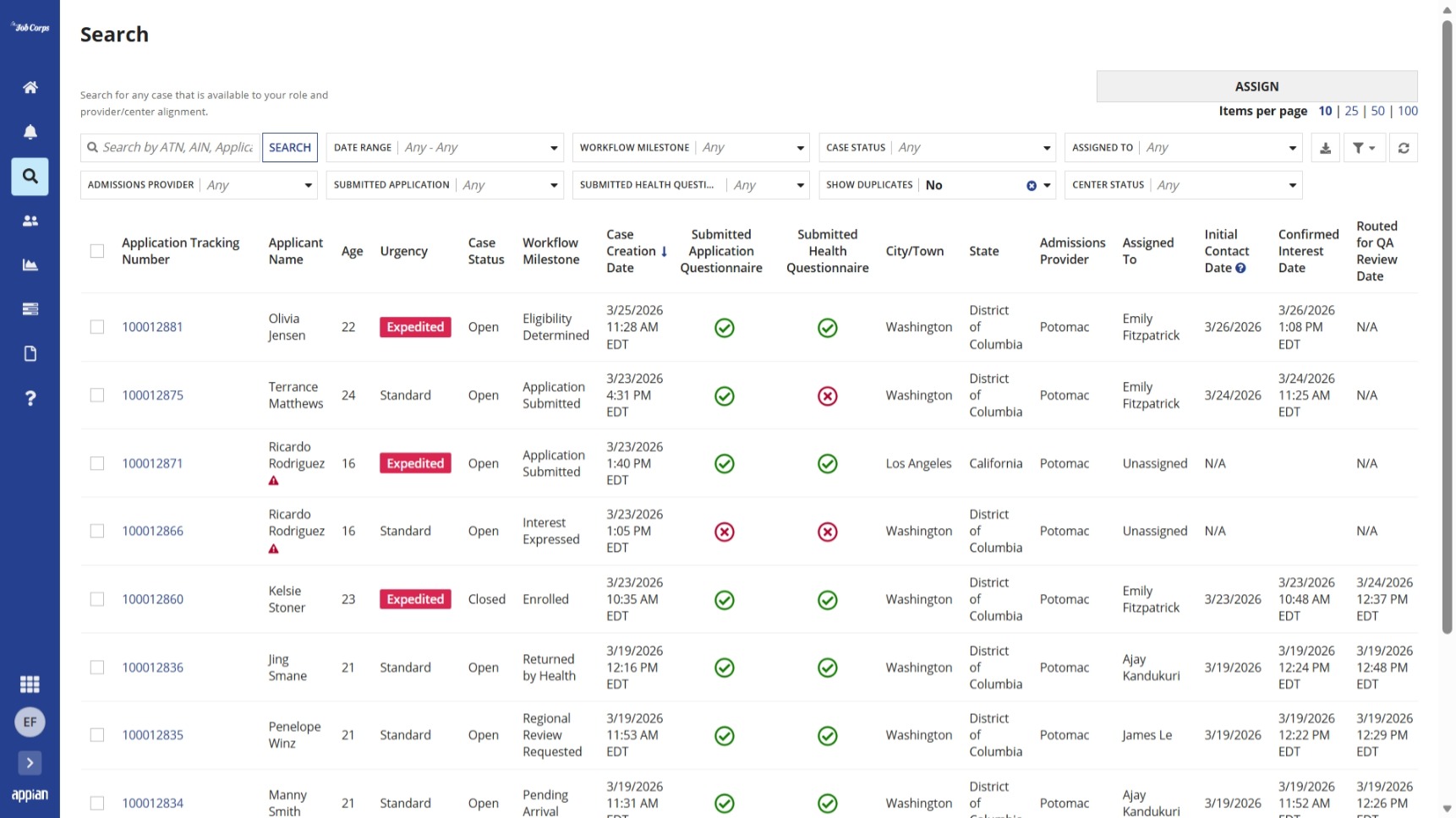
Task: Click the SEARCH button
Action: 290,148
